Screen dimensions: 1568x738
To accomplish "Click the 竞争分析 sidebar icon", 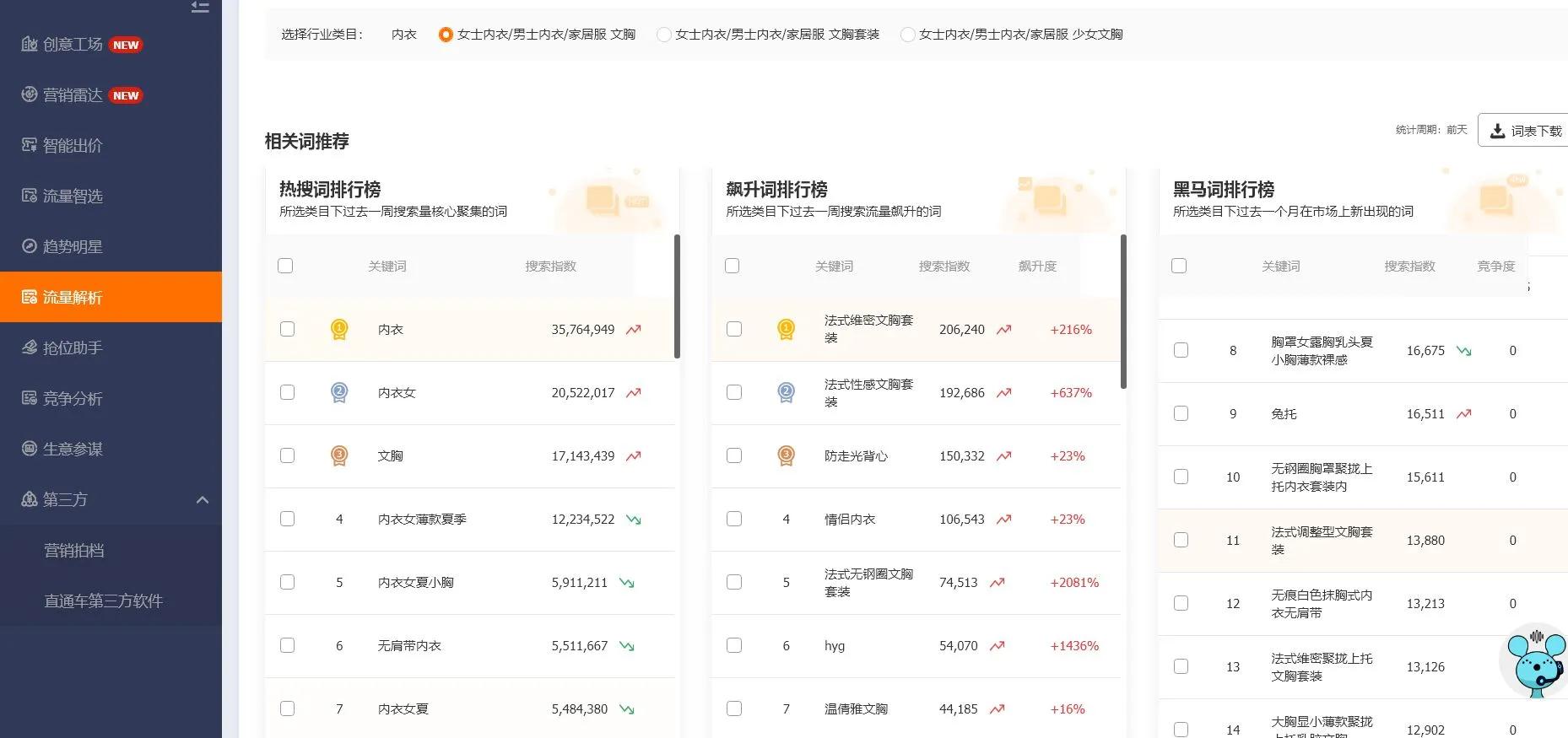I will point(30,398).
